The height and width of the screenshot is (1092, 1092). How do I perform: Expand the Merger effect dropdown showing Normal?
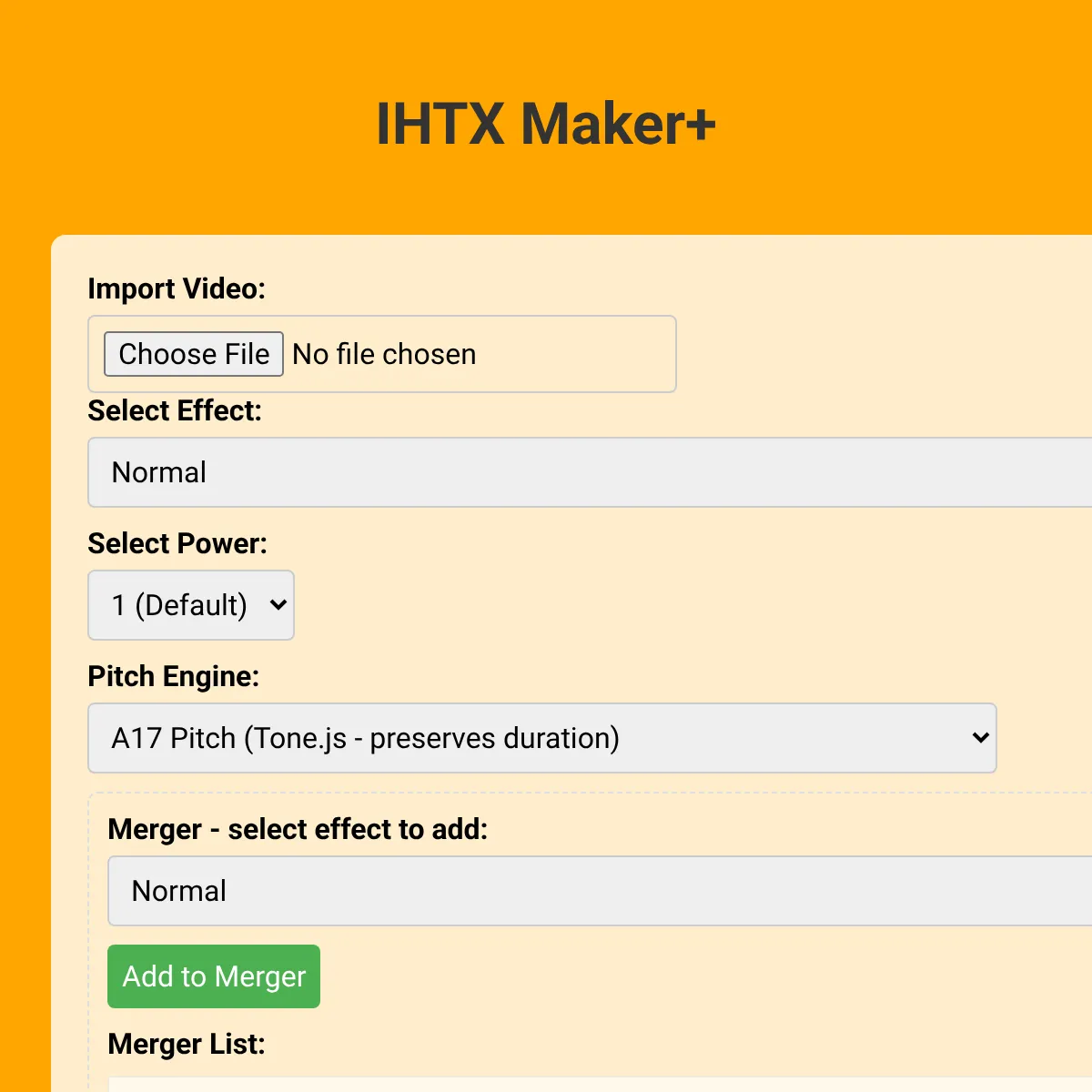[x=600, y=891]
